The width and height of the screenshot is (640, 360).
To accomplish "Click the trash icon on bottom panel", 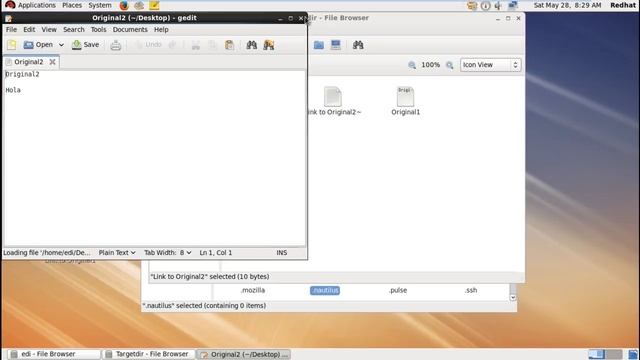I will pos(633,354).
